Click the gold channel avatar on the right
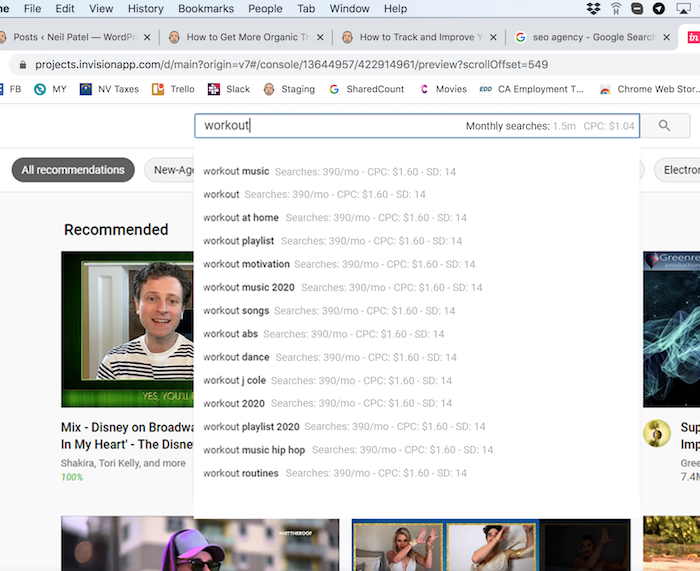The image size is (700, 571). click(x=657, y=433)
